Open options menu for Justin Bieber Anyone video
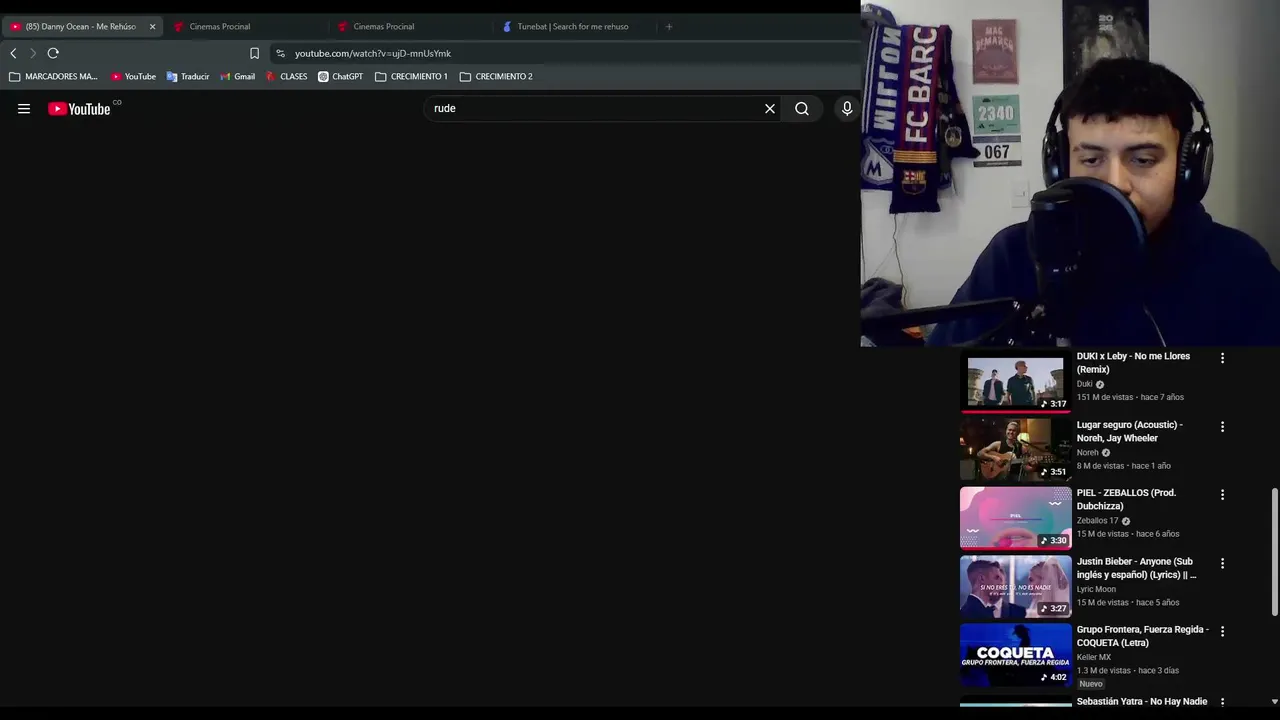The image size is (1280, 720). (x=1222, y=564)
